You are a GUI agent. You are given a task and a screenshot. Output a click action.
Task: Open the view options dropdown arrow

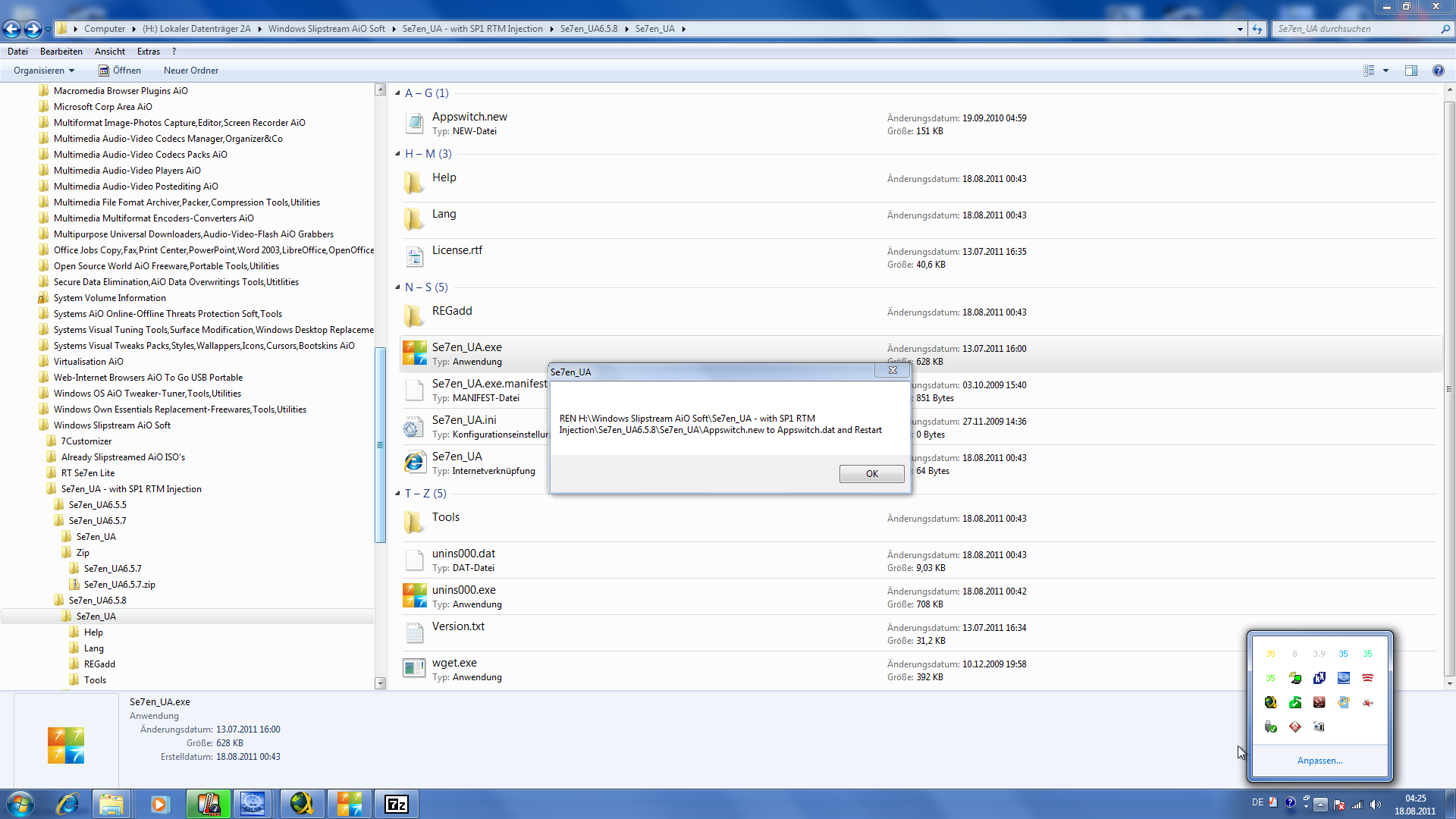(1385, 71)
